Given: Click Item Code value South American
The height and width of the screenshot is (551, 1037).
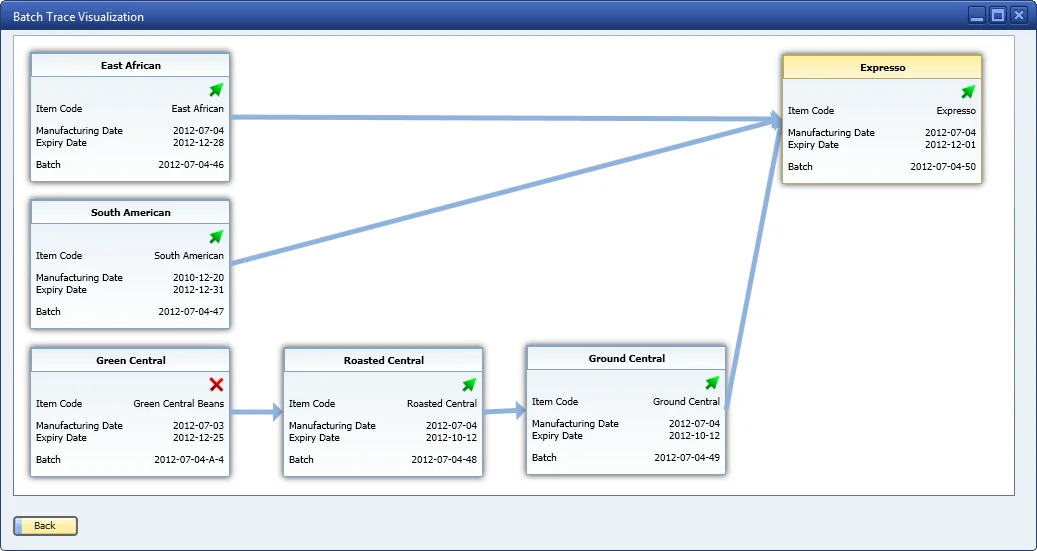Looking at the screenshot, I should 189,255.
